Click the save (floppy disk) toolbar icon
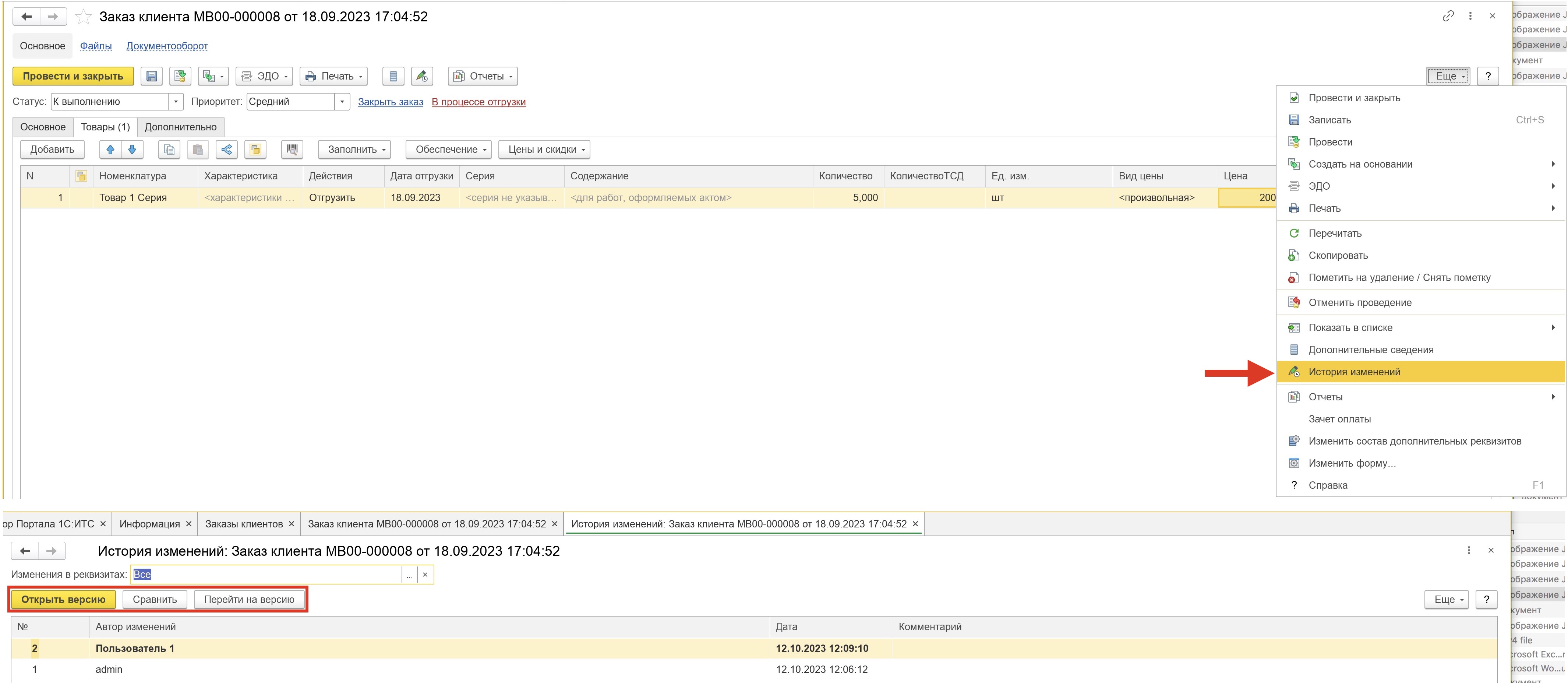This screenshot has width=1568, height=688. pyautogui.click(x=152, y=76)
